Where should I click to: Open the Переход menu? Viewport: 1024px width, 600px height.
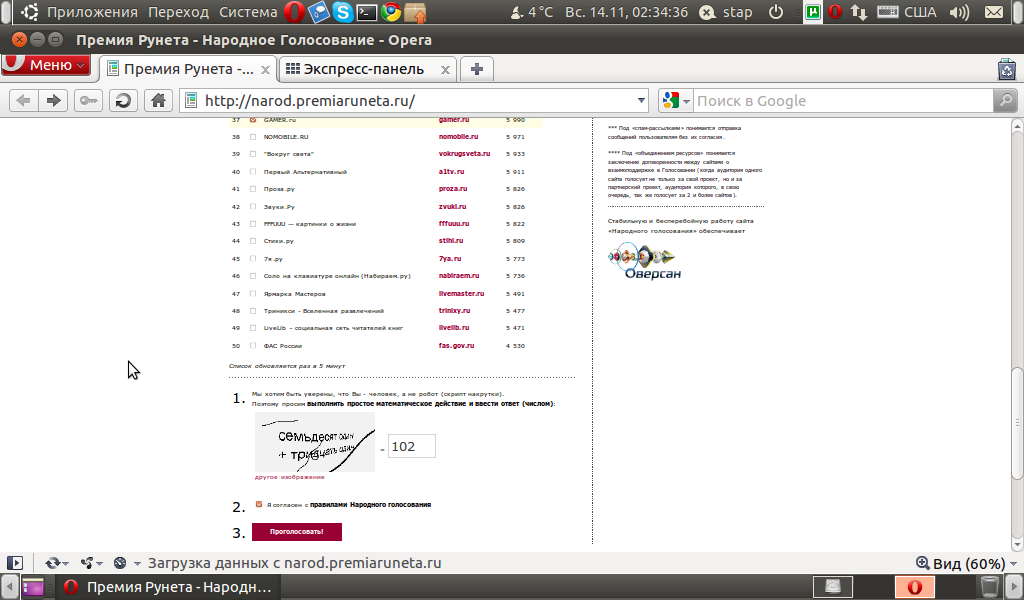click(x=178, y=12)
